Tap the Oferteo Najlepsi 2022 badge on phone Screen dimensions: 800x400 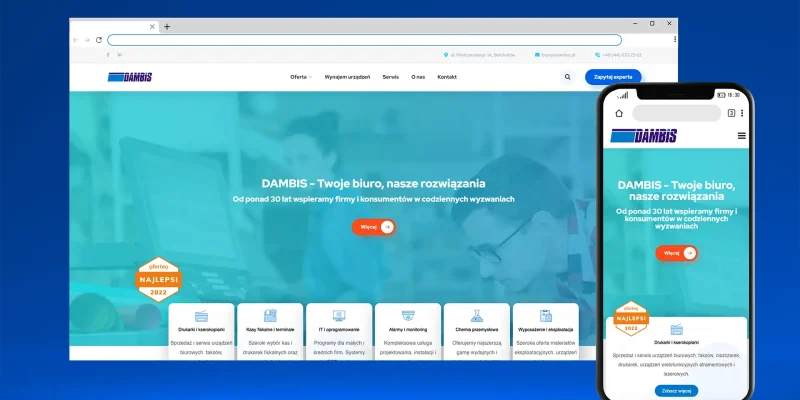631,318
